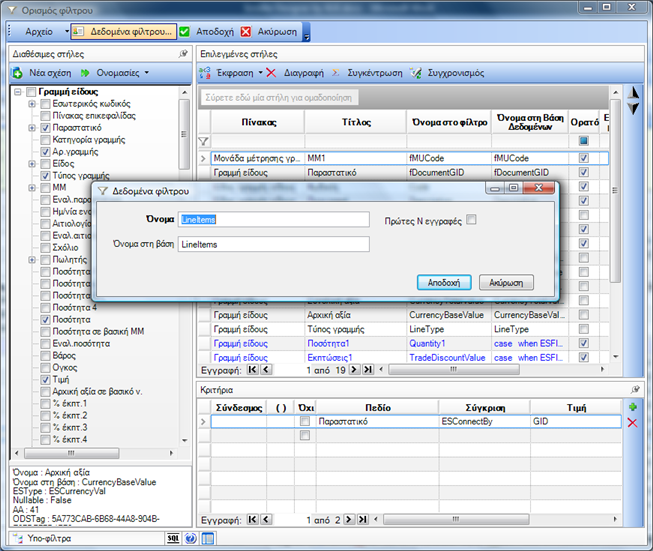The image size is (653, 551).
Task: Sort by the Πίνακας column header
Action: coord(258,122)
